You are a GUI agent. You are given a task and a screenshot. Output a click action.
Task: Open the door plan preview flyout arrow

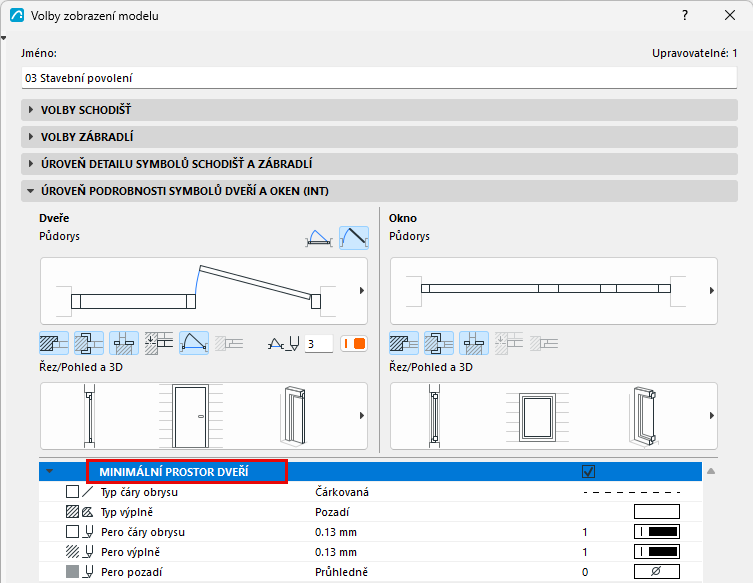coord(362,291)
